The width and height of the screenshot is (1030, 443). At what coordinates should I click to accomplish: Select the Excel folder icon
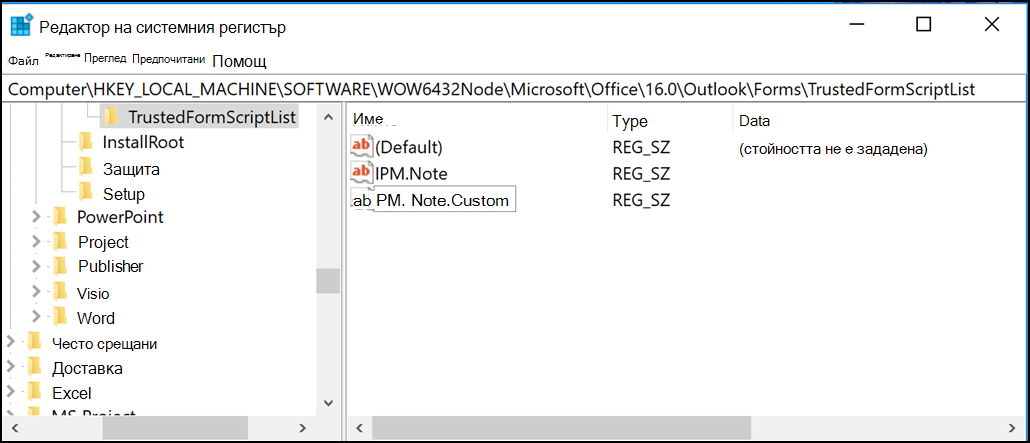coord(35,393)
